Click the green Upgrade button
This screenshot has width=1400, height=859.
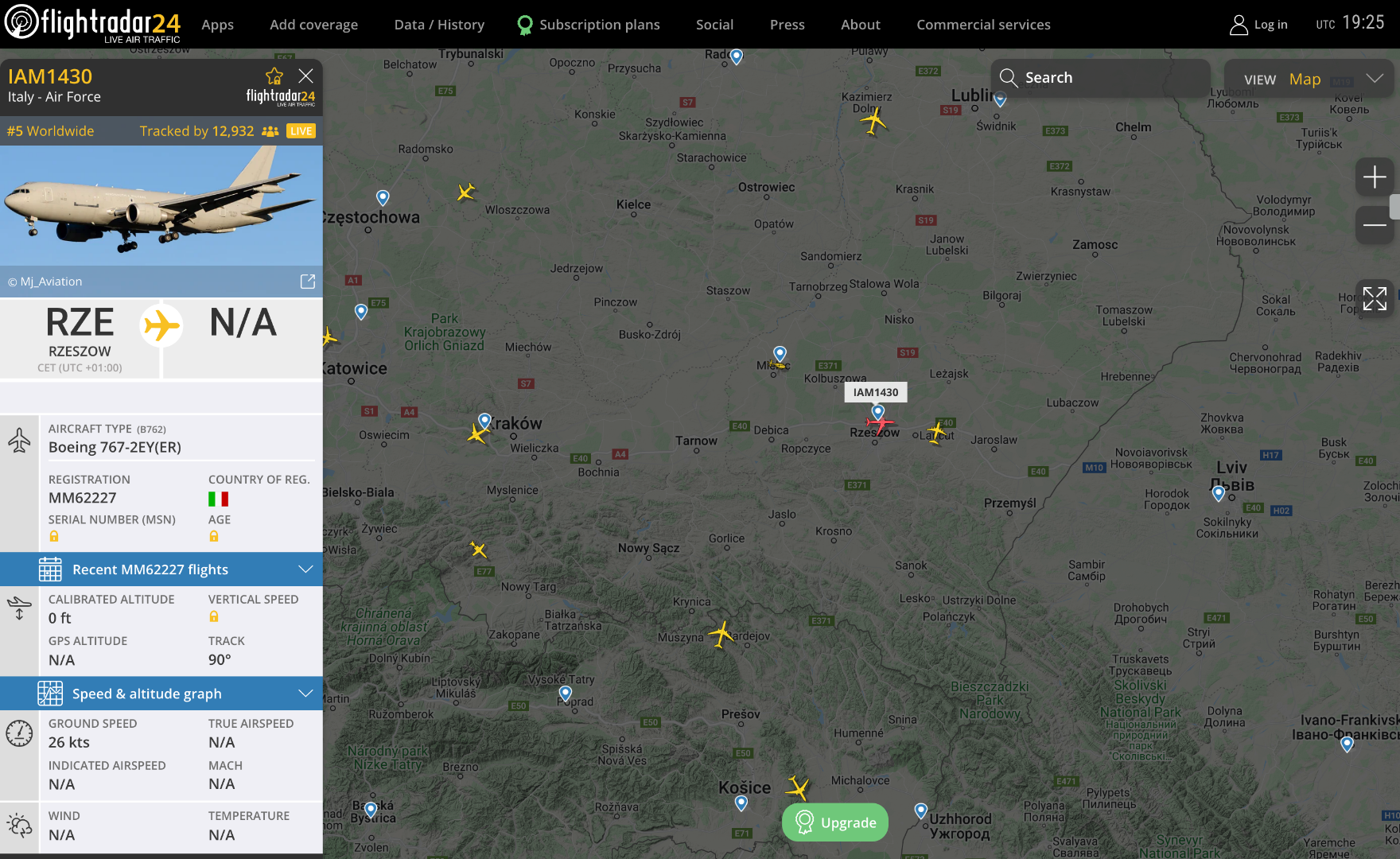point(835,822)
